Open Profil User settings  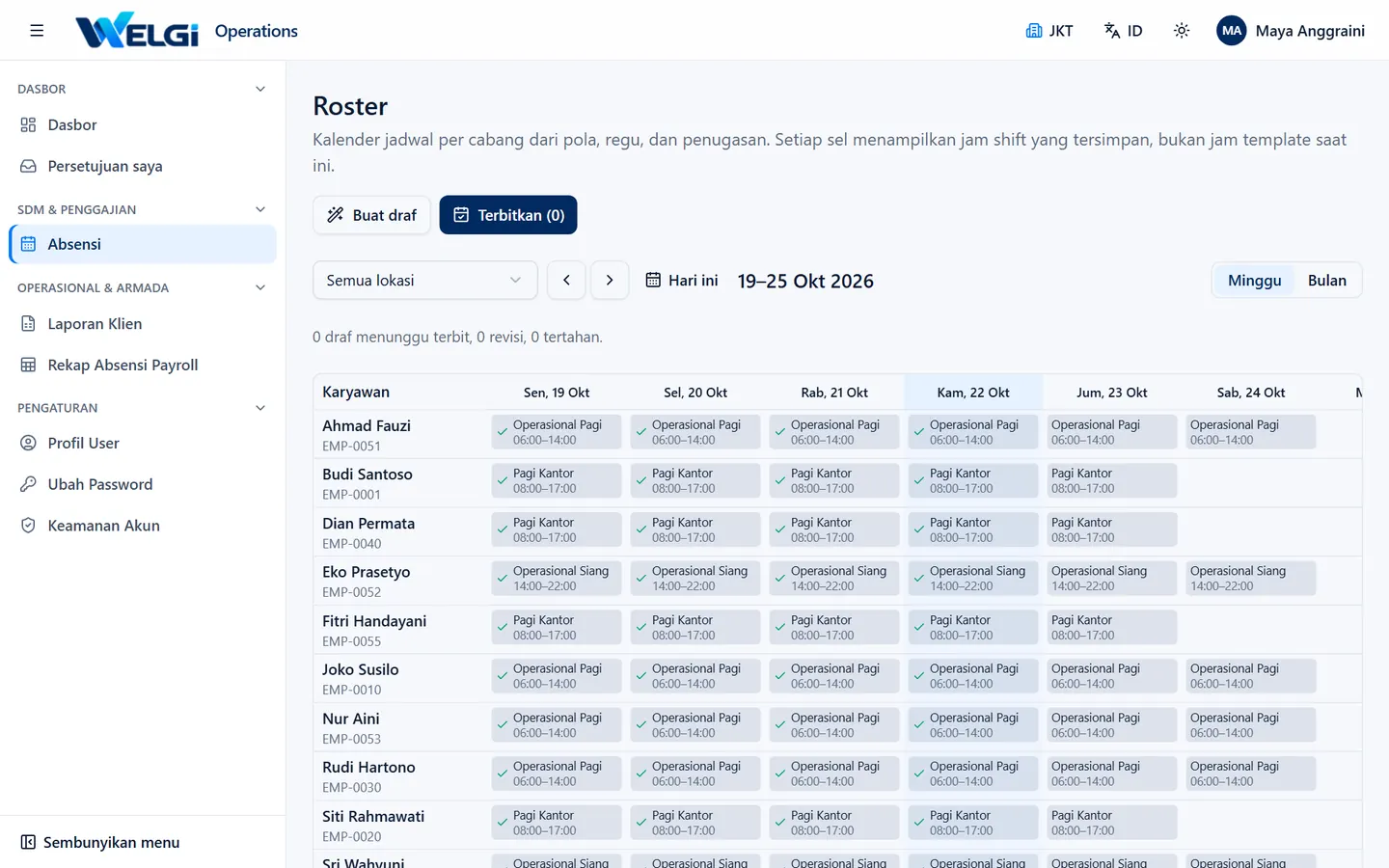(x=143, y=444)
